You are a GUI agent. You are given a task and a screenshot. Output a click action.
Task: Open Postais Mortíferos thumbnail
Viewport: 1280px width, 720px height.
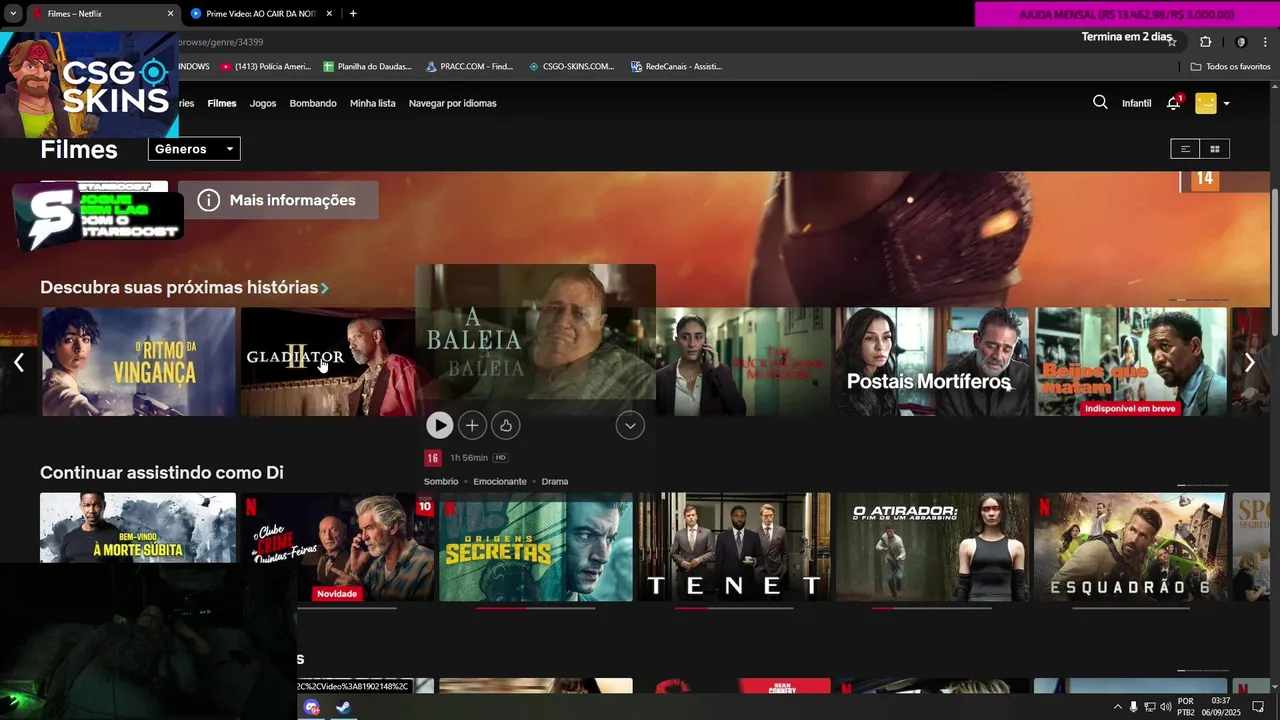pyautogui.click(x=932, y=362)
